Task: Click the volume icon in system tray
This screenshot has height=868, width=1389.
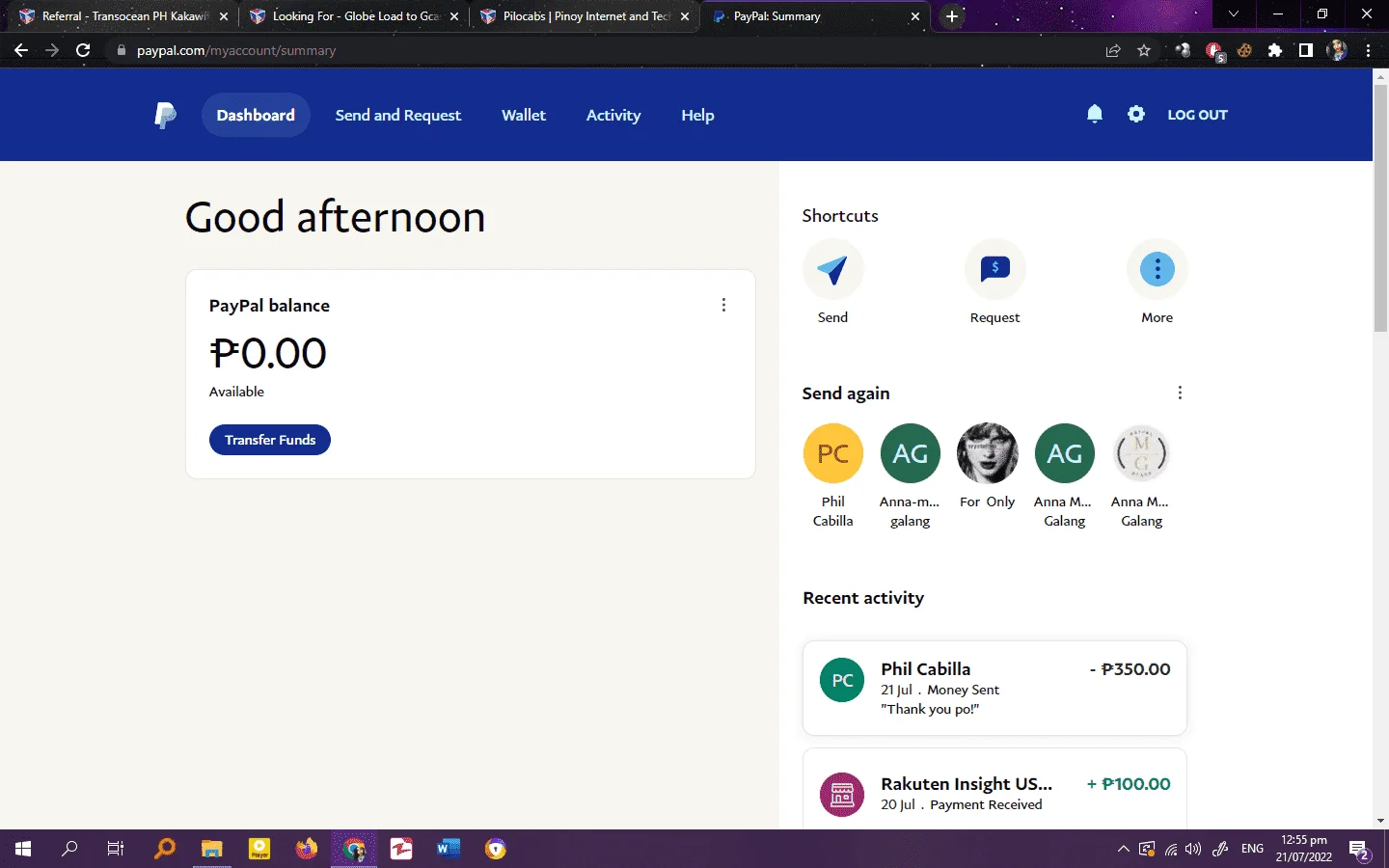Action: (1193, 850)
